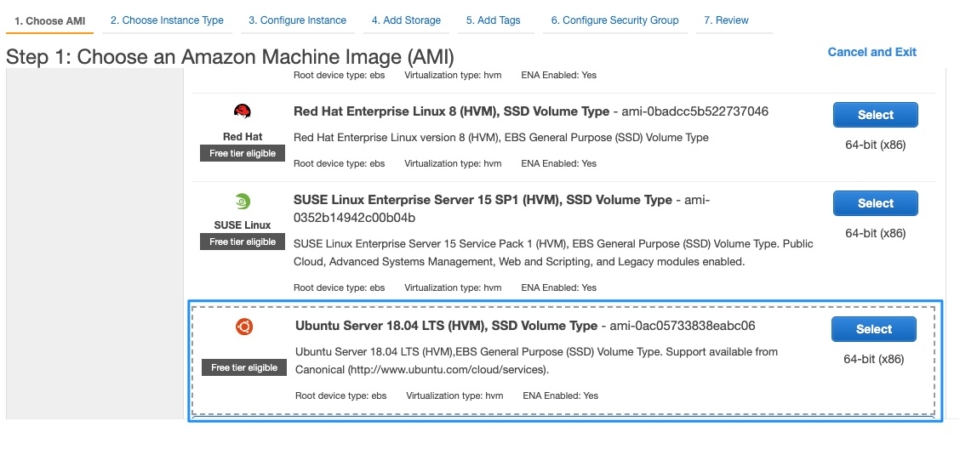Click Virtualization type: hvm in Red Hat row
Image resolution: width=960 pixels, height=455 pixels.
pyautogui.click(x=453, y=164)
